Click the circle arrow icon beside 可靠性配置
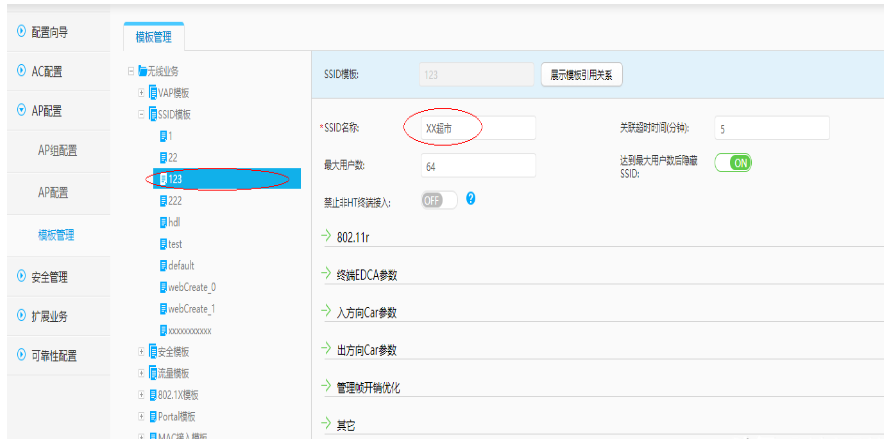Screen dimensions: 884x439 (21, 355)
